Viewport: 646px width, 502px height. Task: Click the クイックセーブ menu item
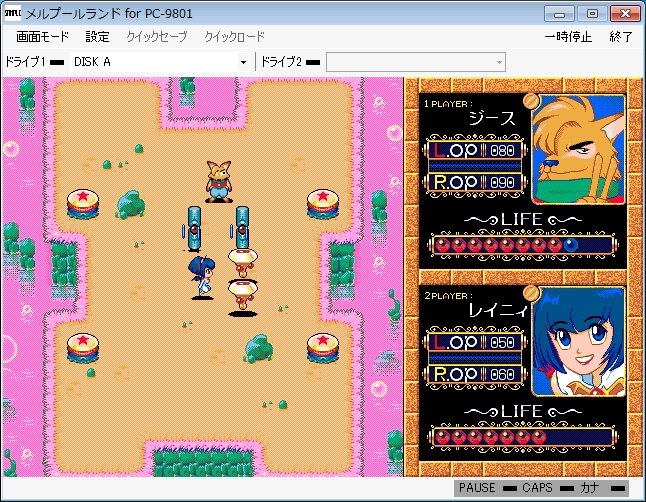click(157, 37)
